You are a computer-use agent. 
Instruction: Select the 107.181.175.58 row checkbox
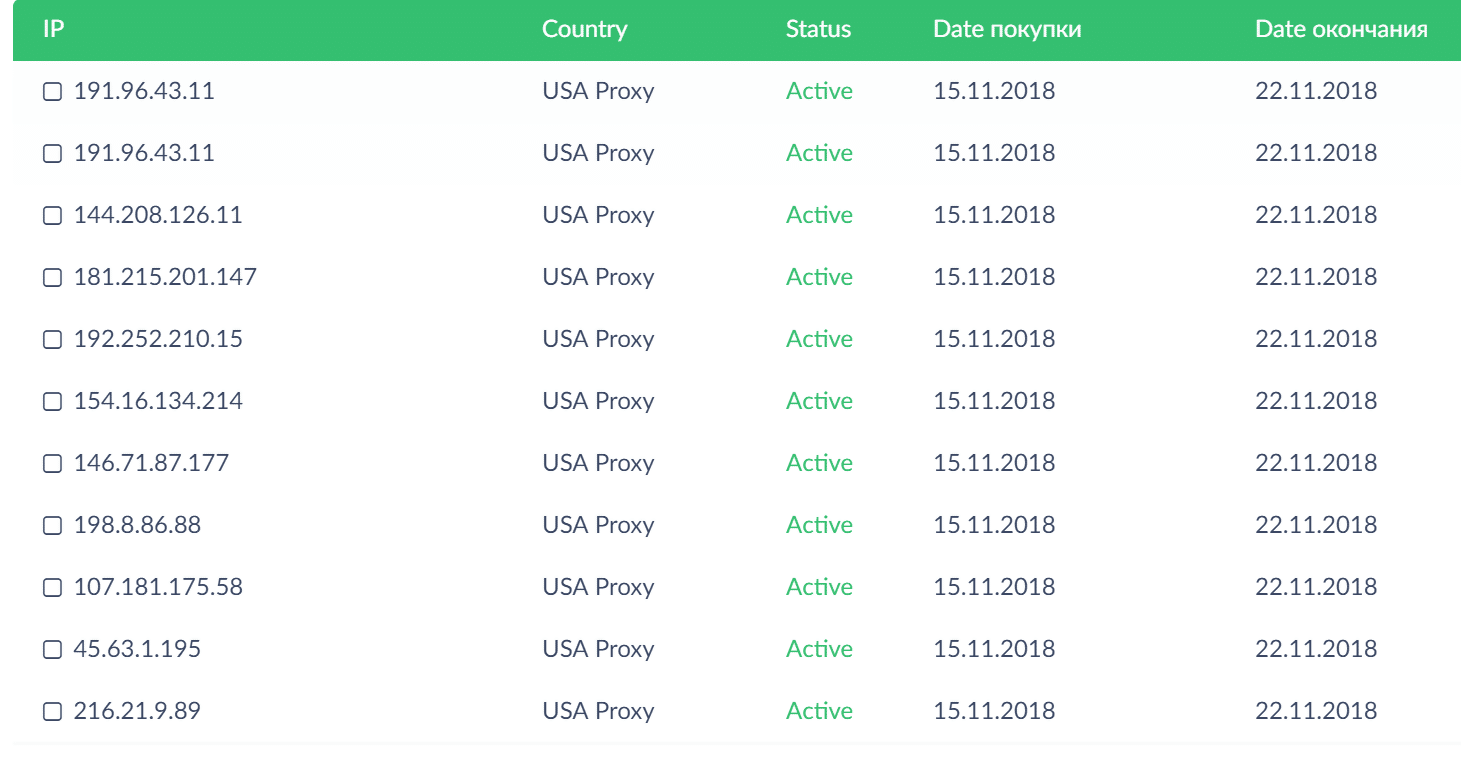[x=52, y=588]
